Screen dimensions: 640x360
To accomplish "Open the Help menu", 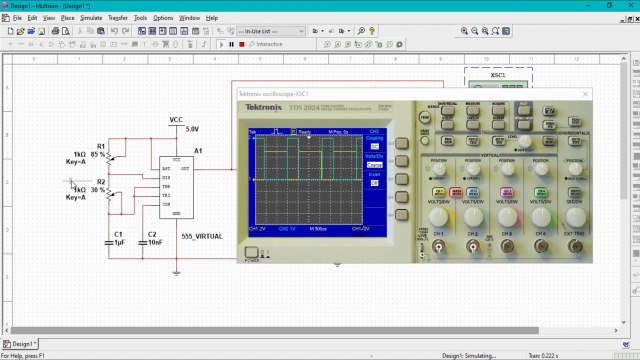I will (x=211, y=18).
